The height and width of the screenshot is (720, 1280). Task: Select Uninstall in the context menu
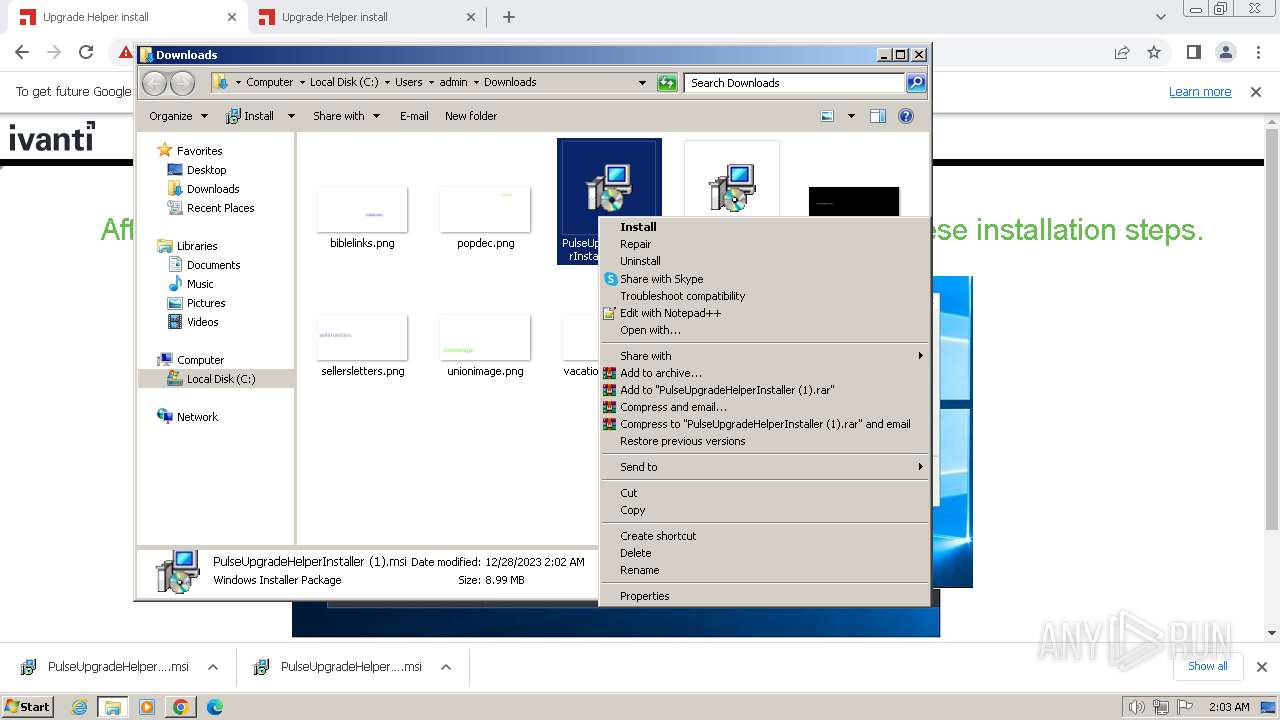(x=640, y=261)
